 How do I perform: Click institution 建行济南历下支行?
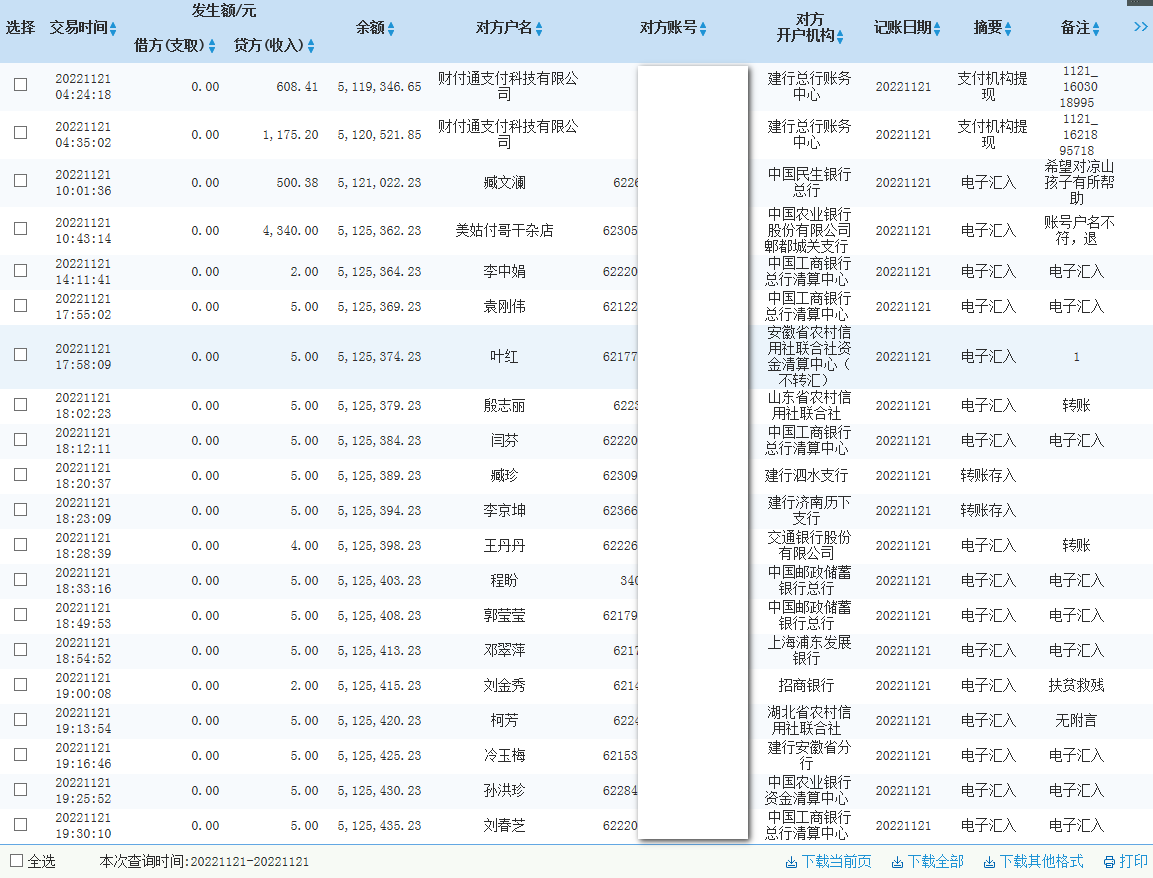[809, 510]
